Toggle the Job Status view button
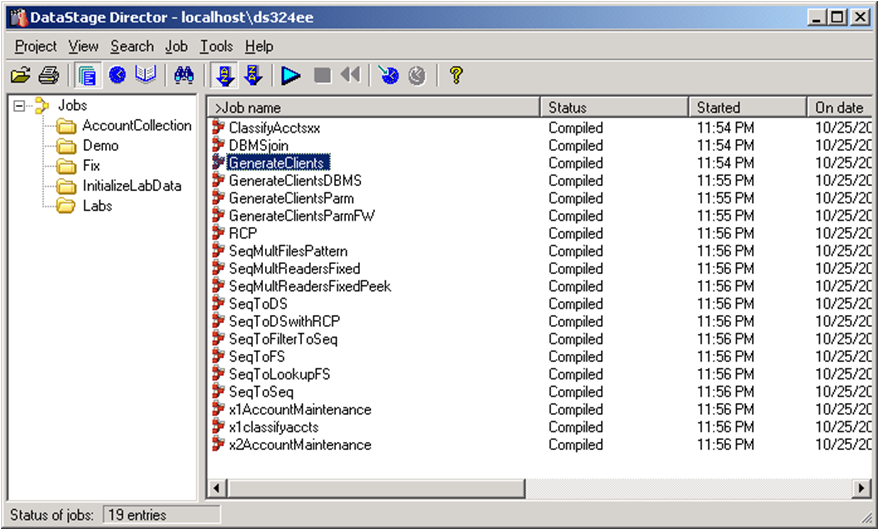 point(87,75)
